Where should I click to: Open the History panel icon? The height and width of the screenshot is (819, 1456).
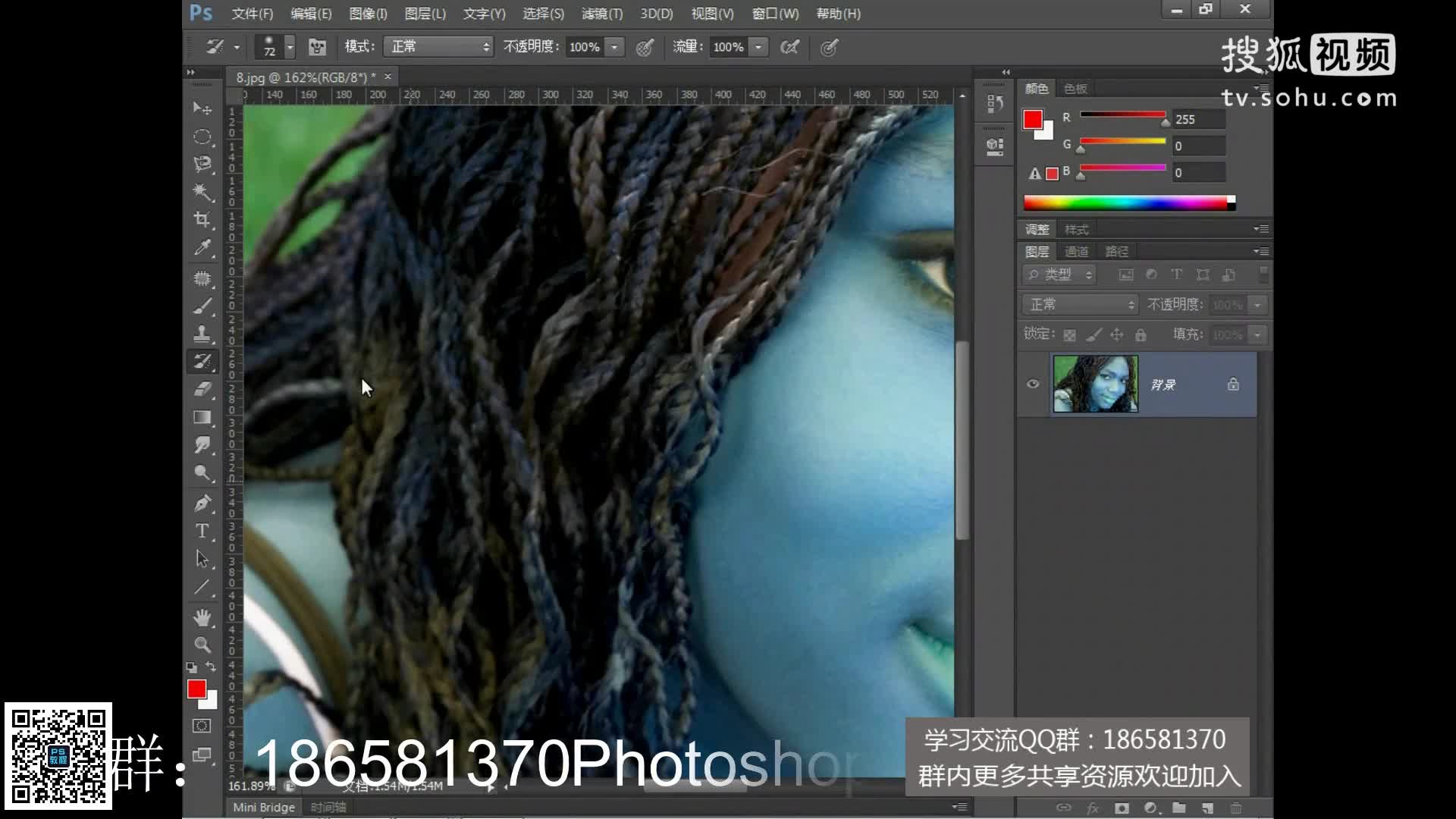point(995,104)
